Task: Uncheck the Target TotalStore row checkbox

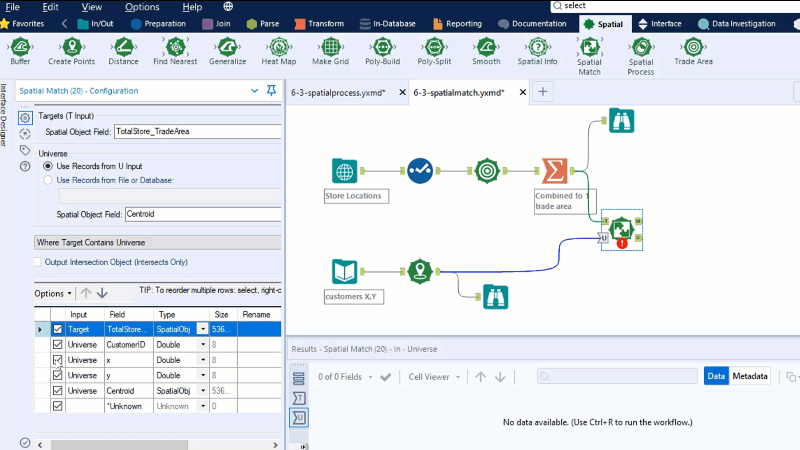Action: [x=58, y=329]
